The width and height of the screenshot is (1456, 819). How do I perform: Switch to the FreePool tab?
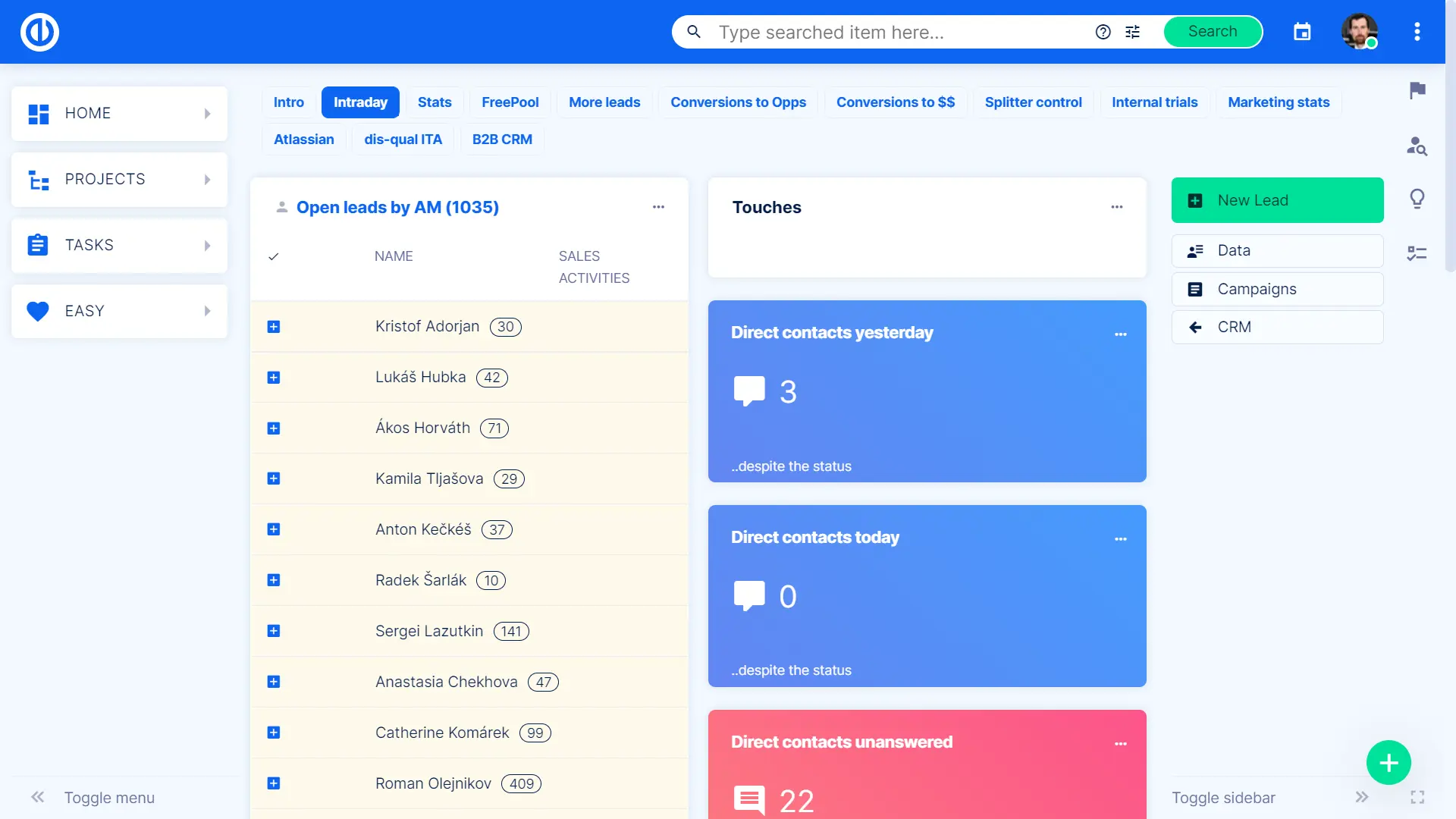click(x=510, y=102)
